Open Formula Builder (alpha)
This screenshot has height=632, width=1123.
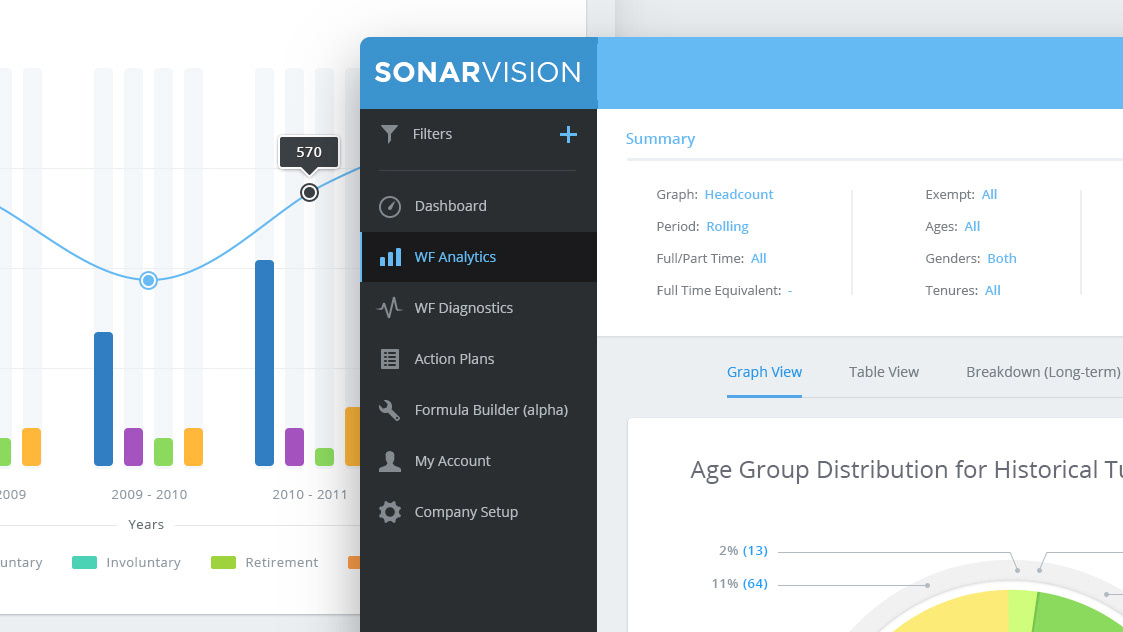tap(478, 410)
